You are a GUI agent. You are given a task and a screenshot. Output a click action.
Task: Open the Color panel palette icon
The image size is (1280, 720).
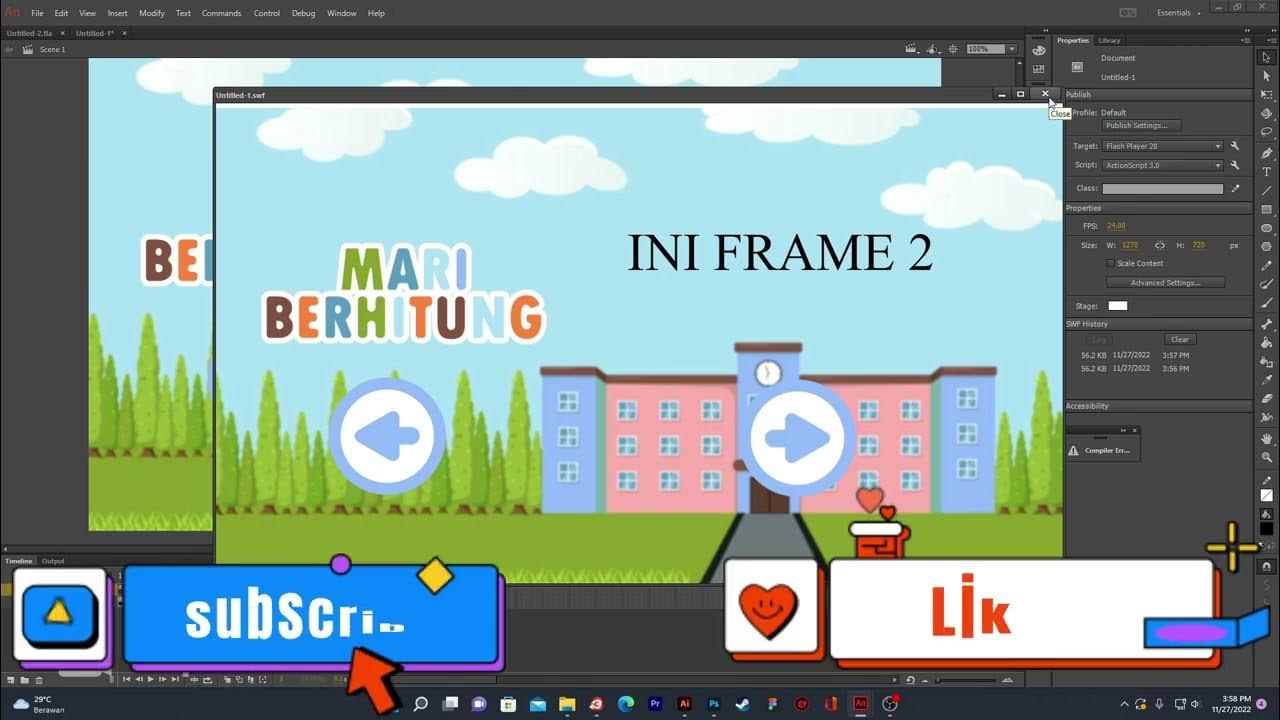(x=1039, y=50)
